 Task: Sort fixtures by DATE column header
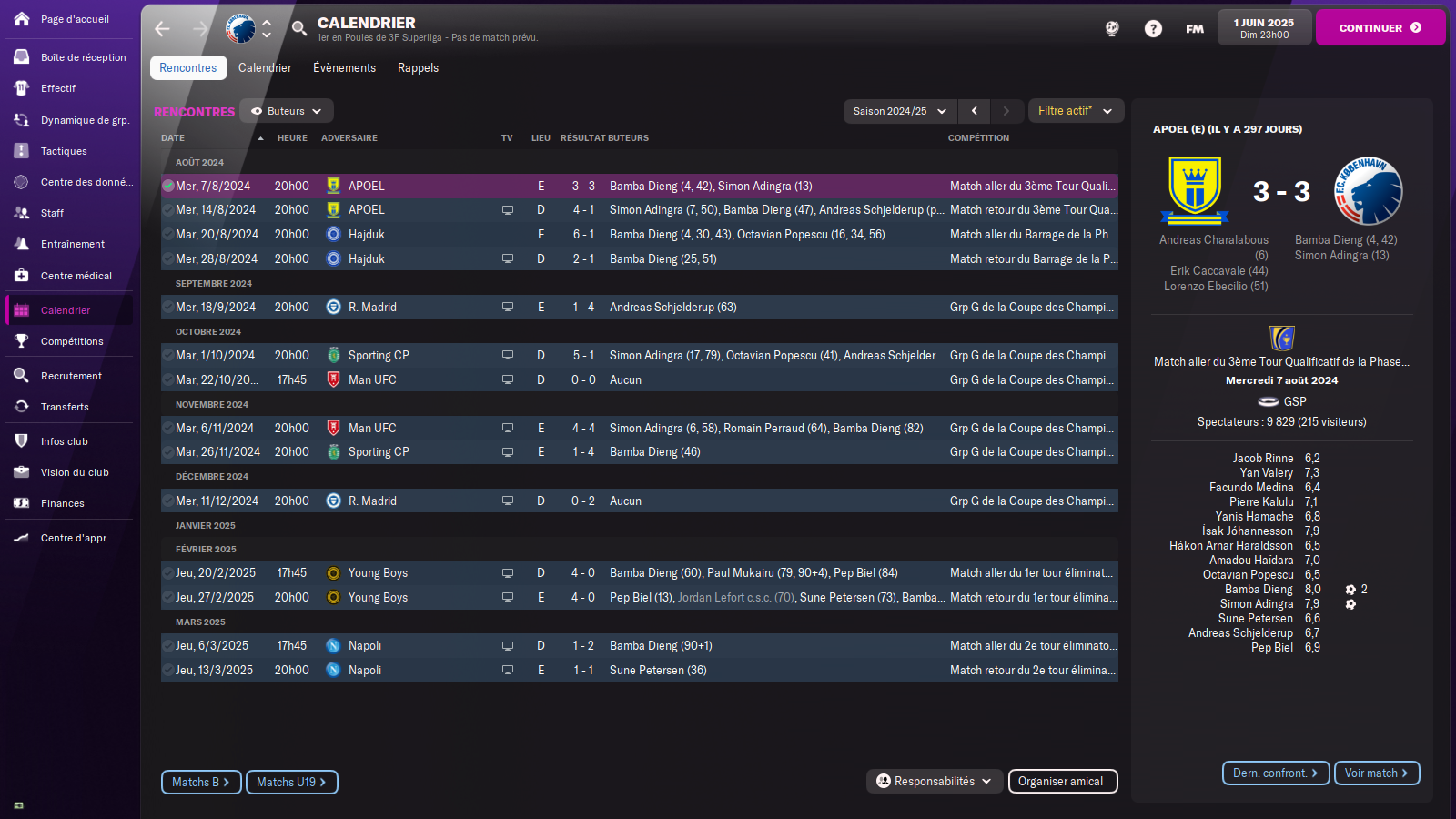(x=173, y=138)
